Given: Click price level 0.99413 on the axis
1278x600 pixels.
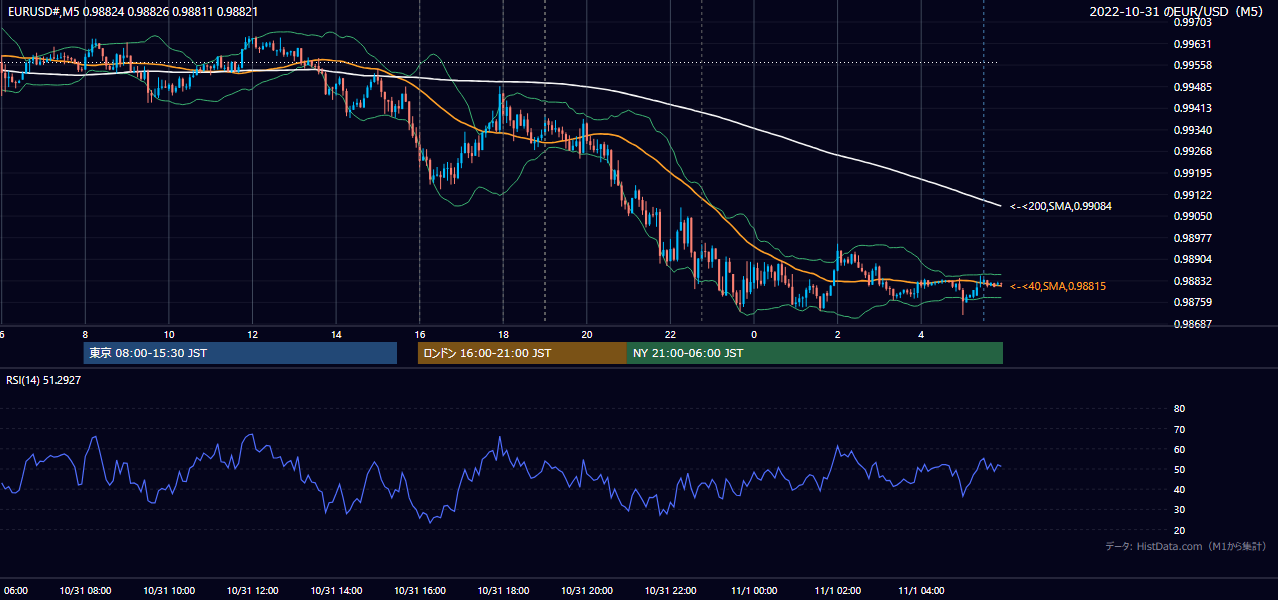Looking at the screenshot, I should [x=1192, y=108].
